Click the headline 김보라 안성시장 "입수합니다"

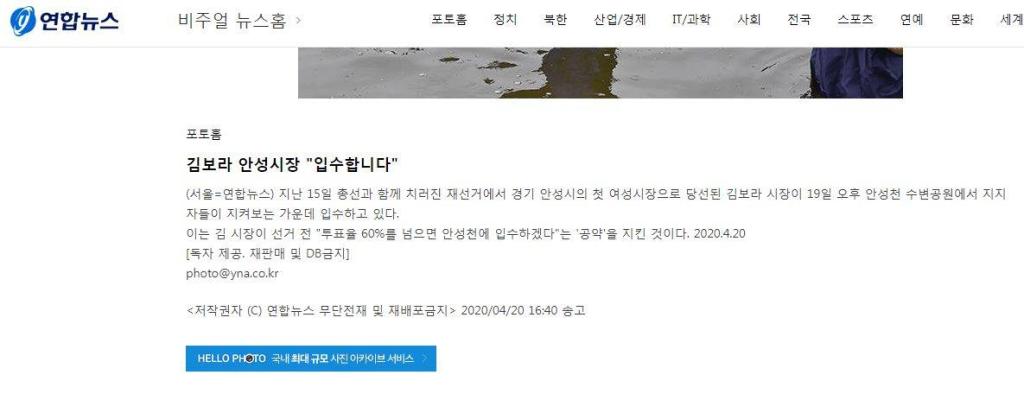pos(292,163)
